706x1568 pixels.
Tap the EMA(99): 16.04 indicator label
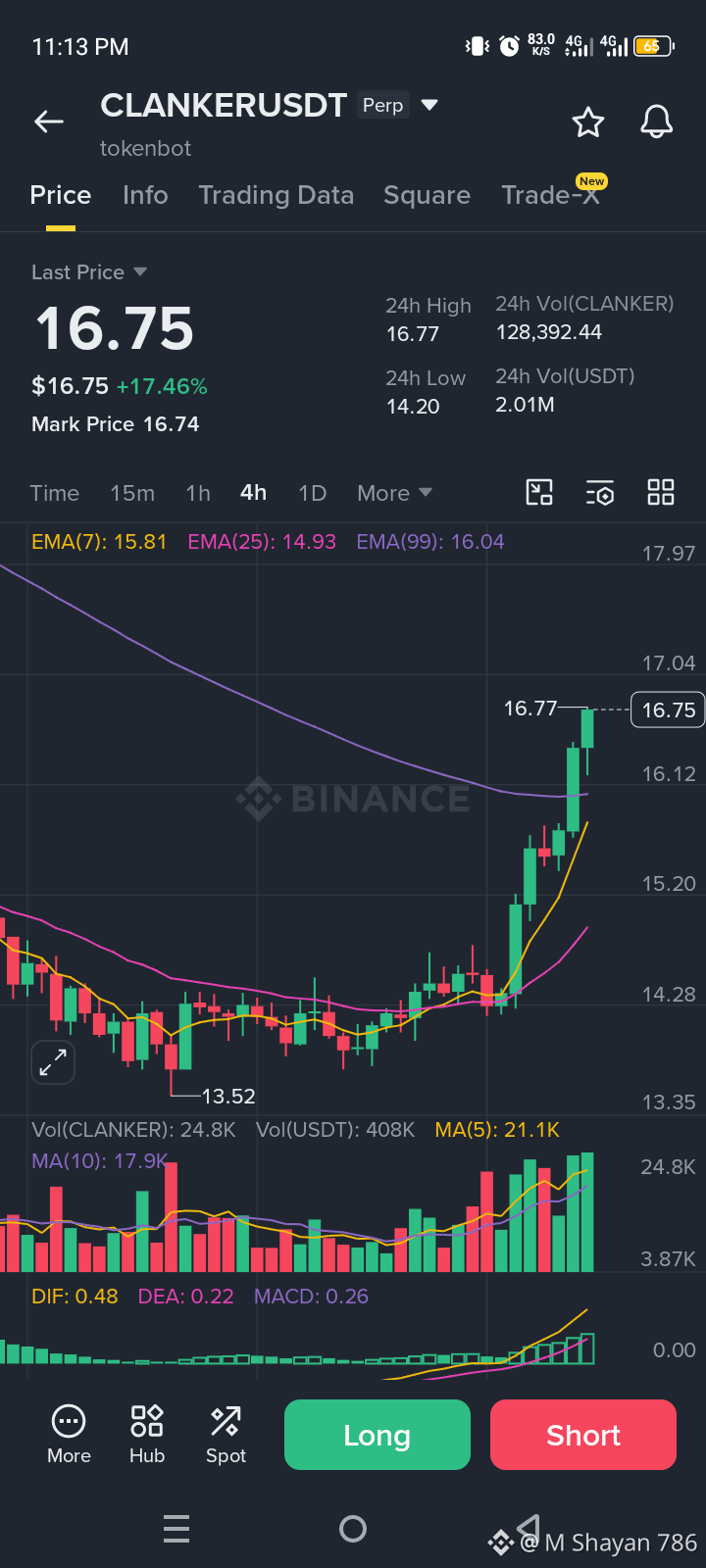430,542
